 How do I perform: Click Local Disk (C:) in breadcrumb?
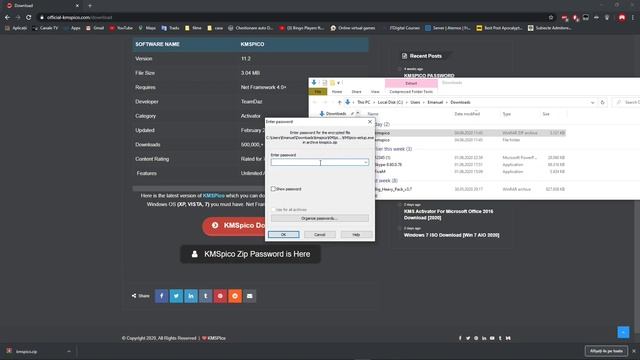tap(390, 102)
